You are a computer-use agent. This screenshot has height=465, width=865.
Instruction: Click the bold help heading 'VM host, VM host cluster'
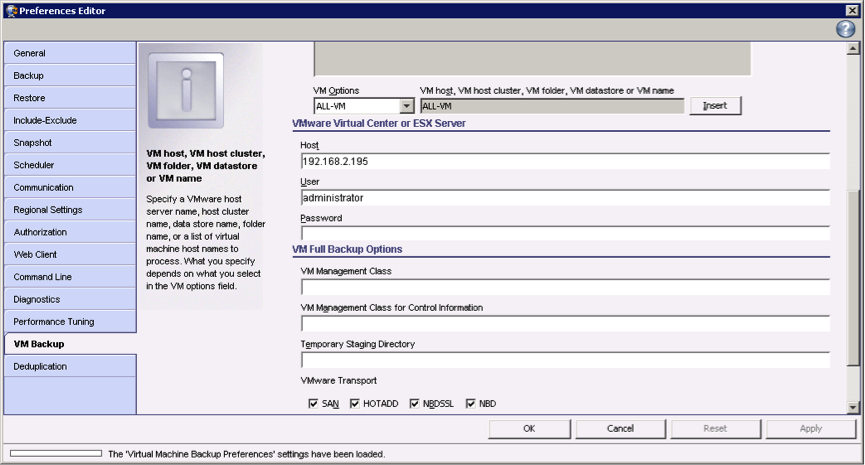click(x=206, y=165)
